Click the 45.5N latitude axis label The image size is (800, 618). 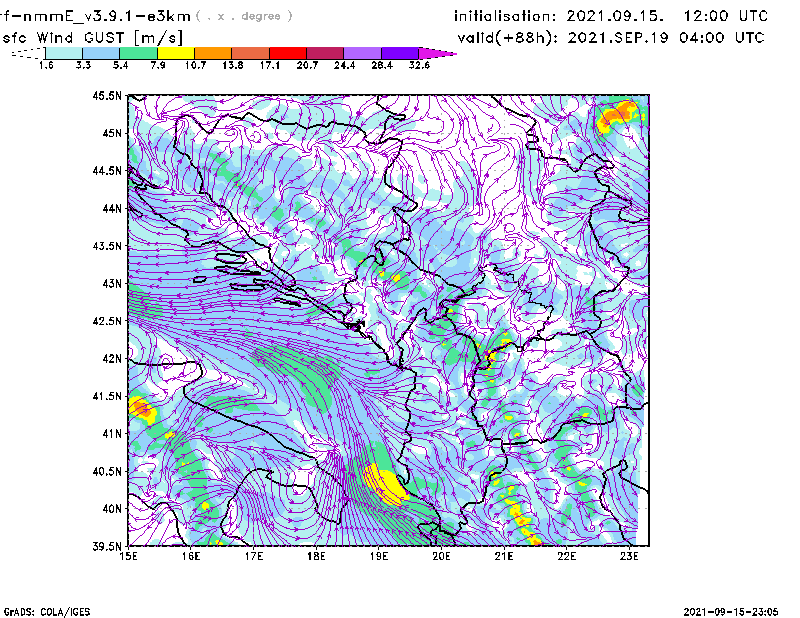(108, 95)
